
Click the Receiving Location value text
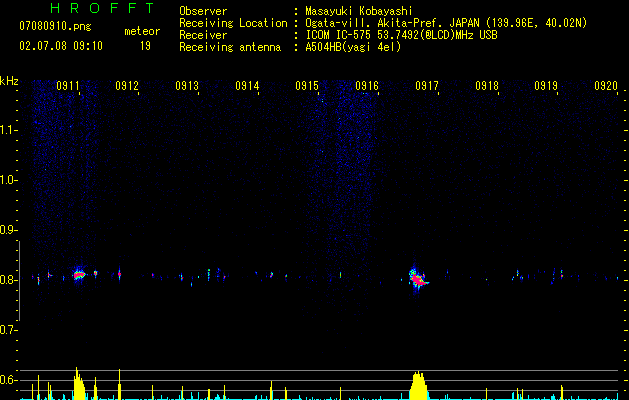click(x=446, y=23)
